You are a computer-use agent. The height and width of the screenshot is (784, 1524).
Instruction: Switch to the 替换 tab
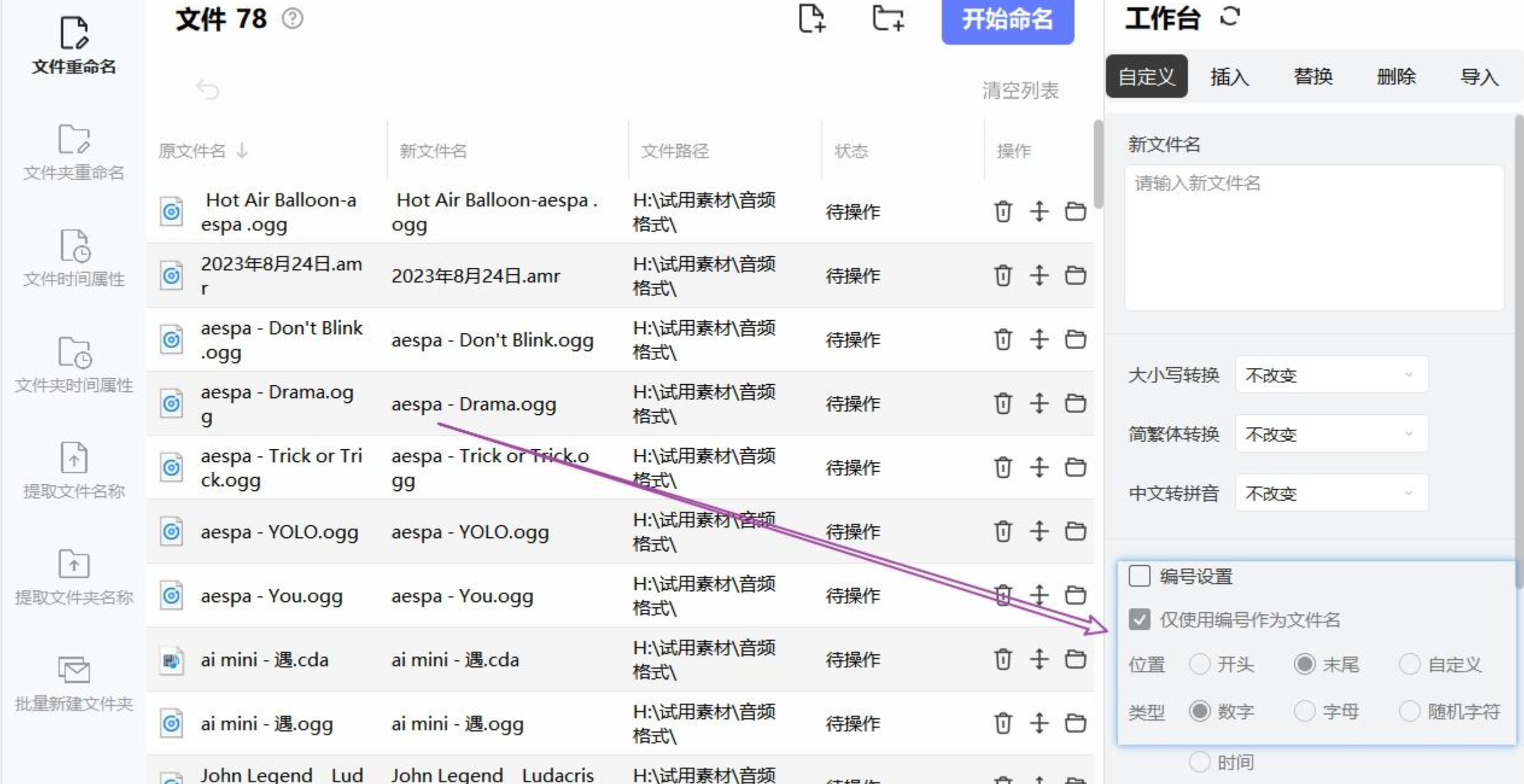(x=1313, y=77)
